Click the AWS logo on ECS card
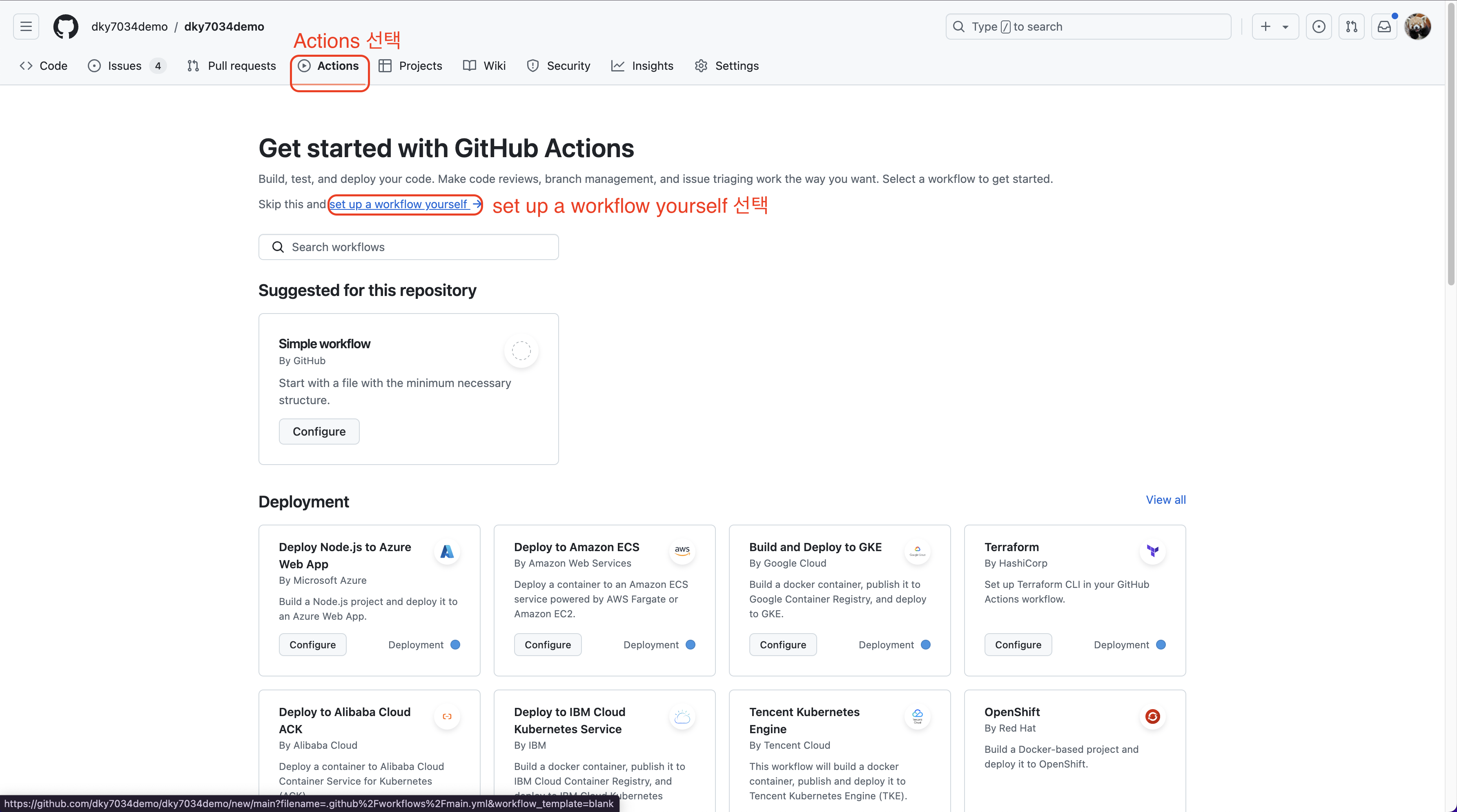Viewport: 1457px width, 812px height. pyautogui.click(x=682, y=551)
